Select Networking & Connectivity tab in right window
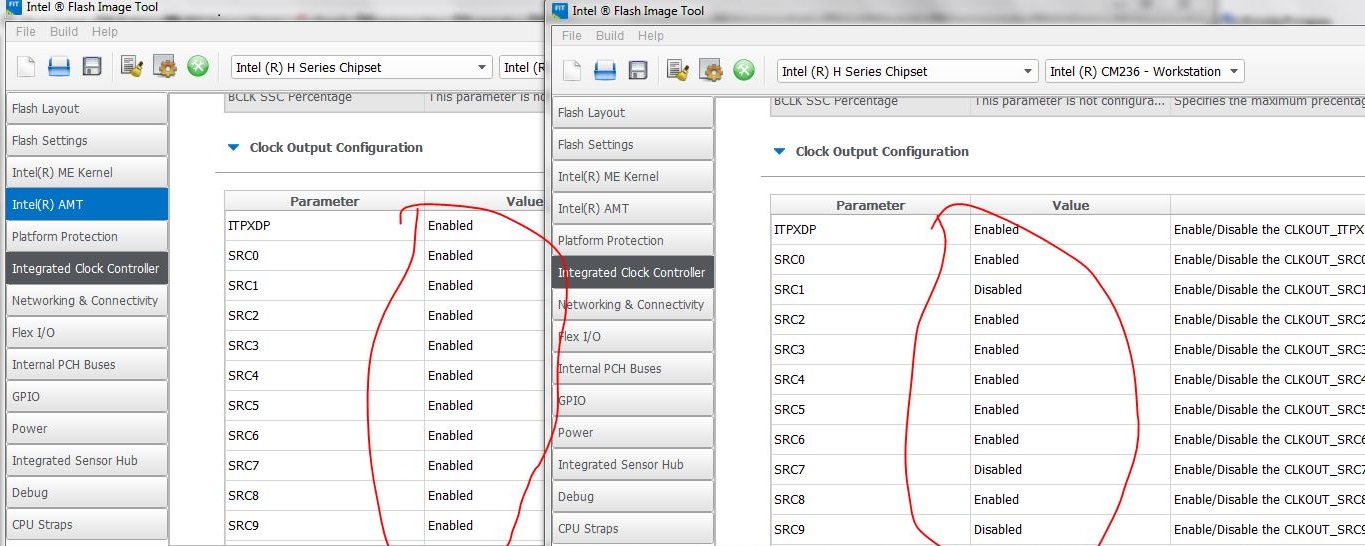Image resolution: width=1365 pixels, height=546 pixels. click(x=633, y=305)
